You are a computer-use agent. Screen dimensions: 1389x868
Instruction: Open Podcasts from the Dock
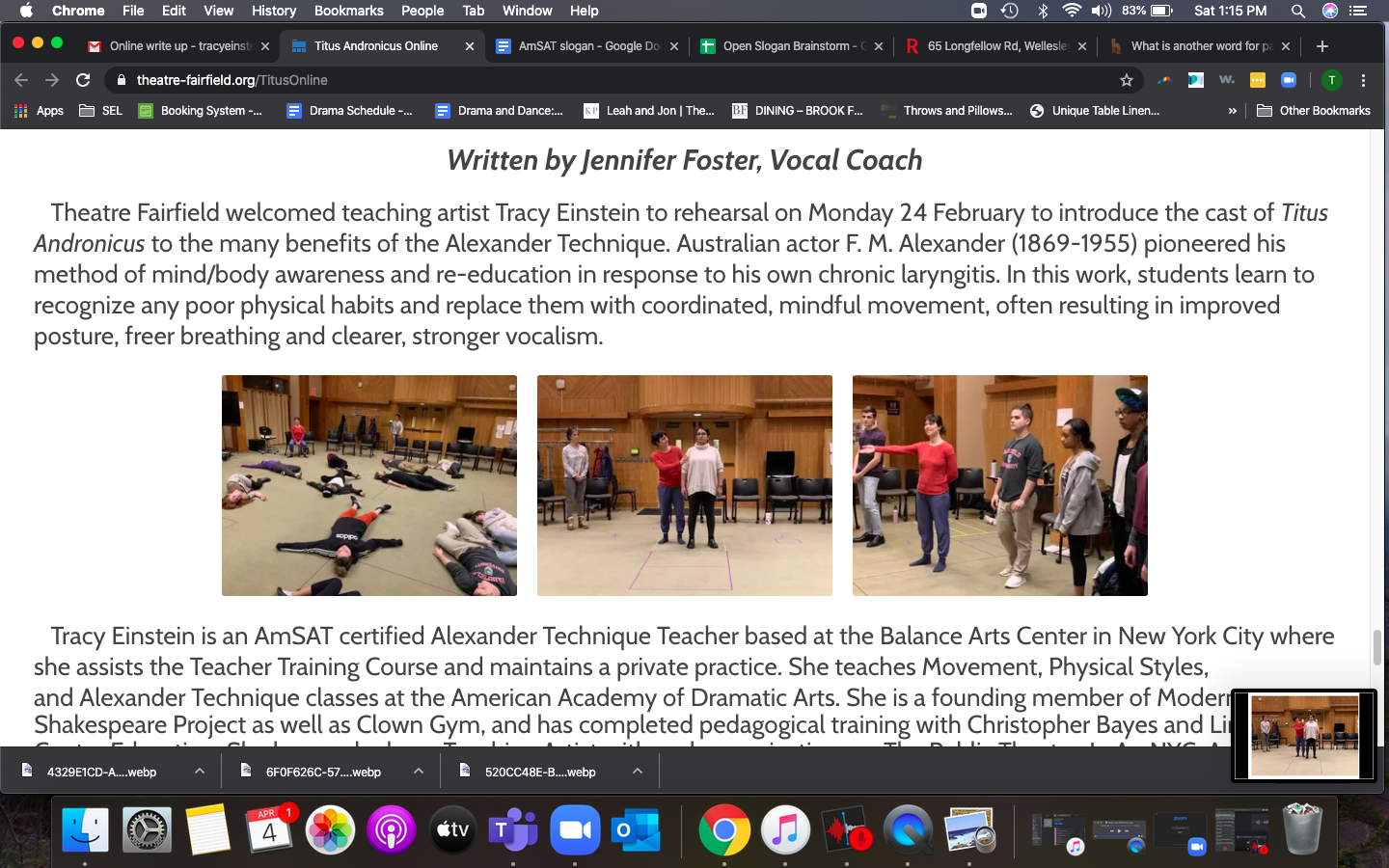[x=392, y=830]
